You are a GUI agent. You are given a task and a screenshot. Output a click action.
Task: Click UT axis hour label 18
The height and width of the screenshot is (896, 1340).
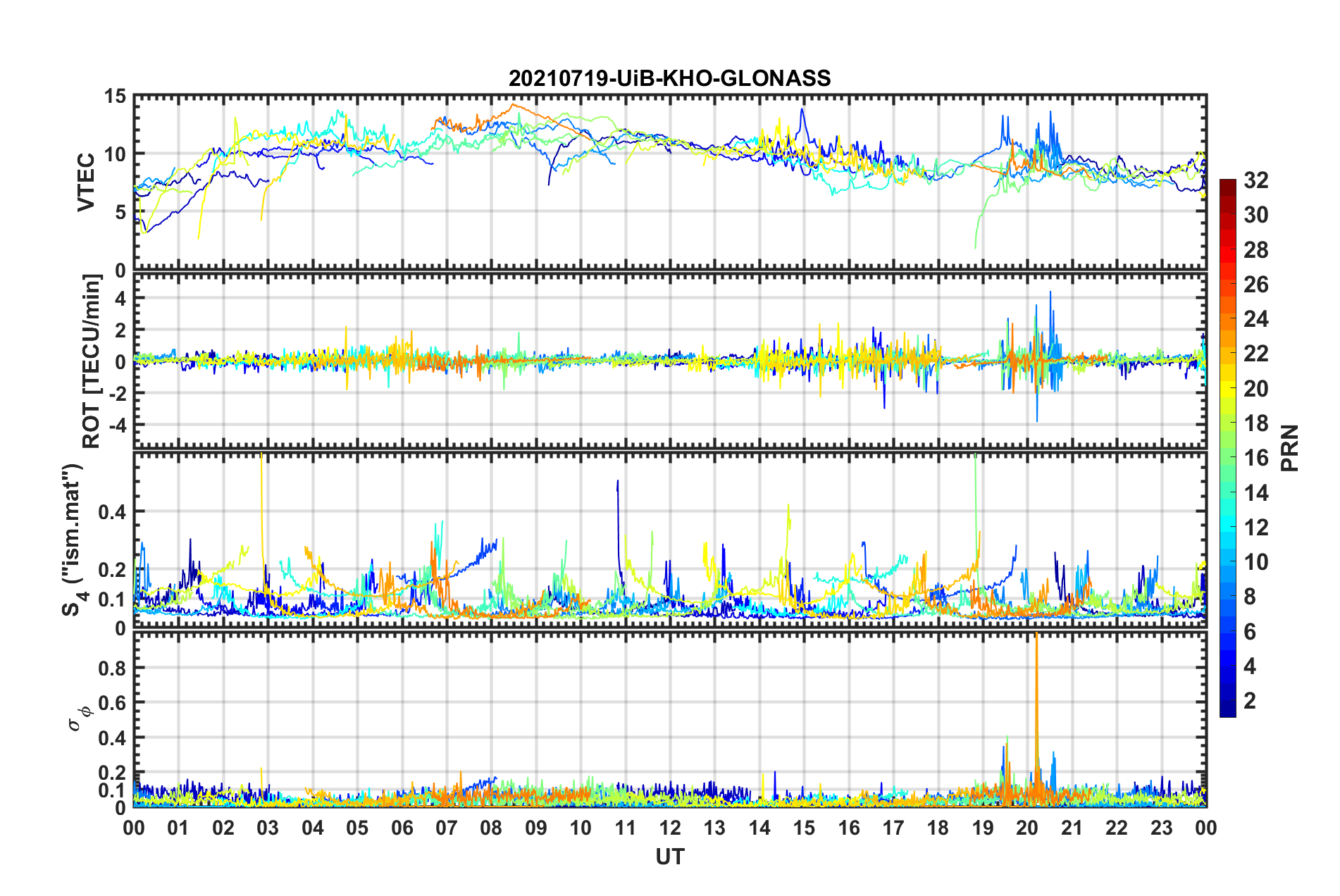(938, 828)
